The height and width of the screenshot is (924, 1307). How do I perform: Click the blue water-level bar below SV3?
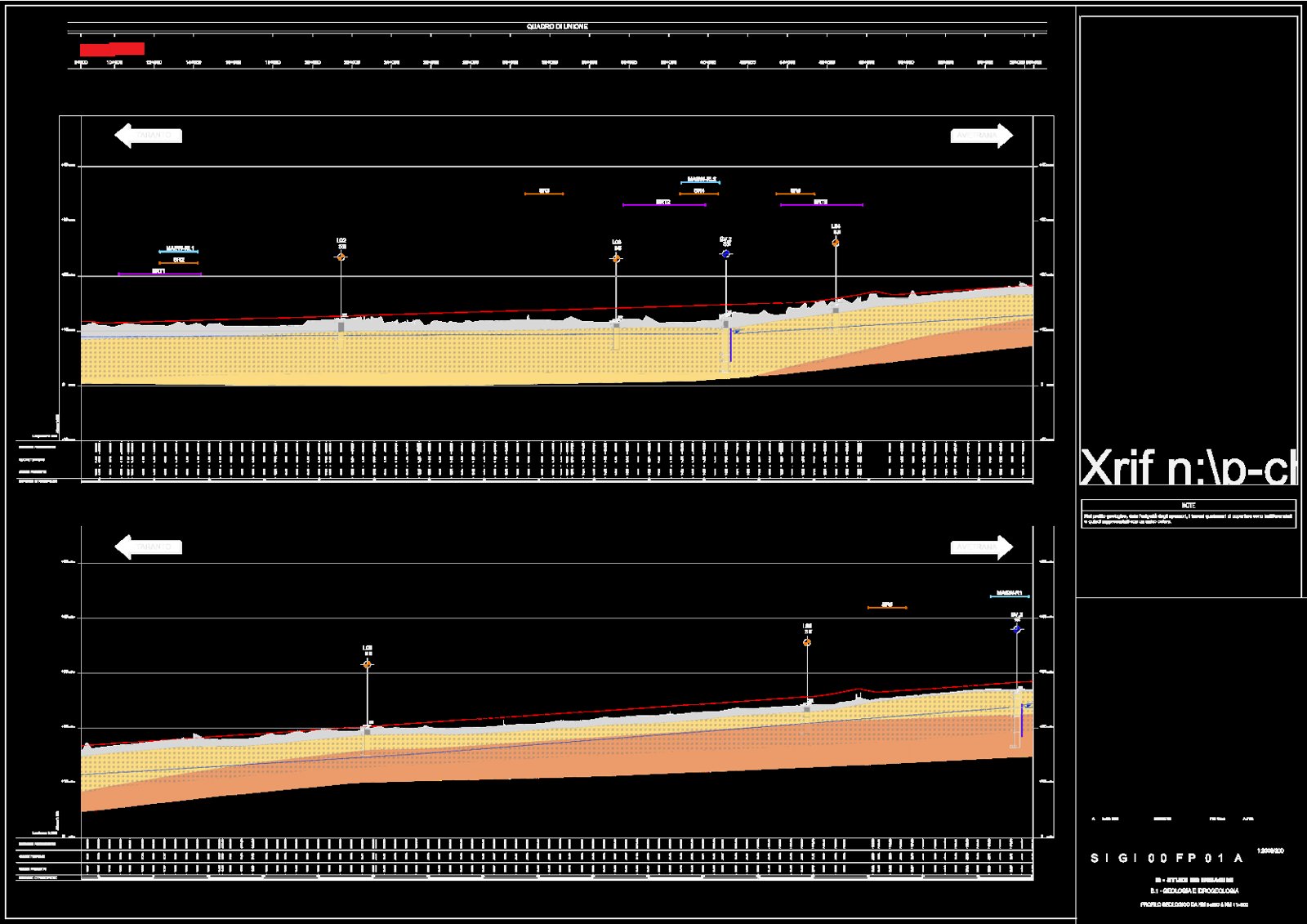point(1021,721)
